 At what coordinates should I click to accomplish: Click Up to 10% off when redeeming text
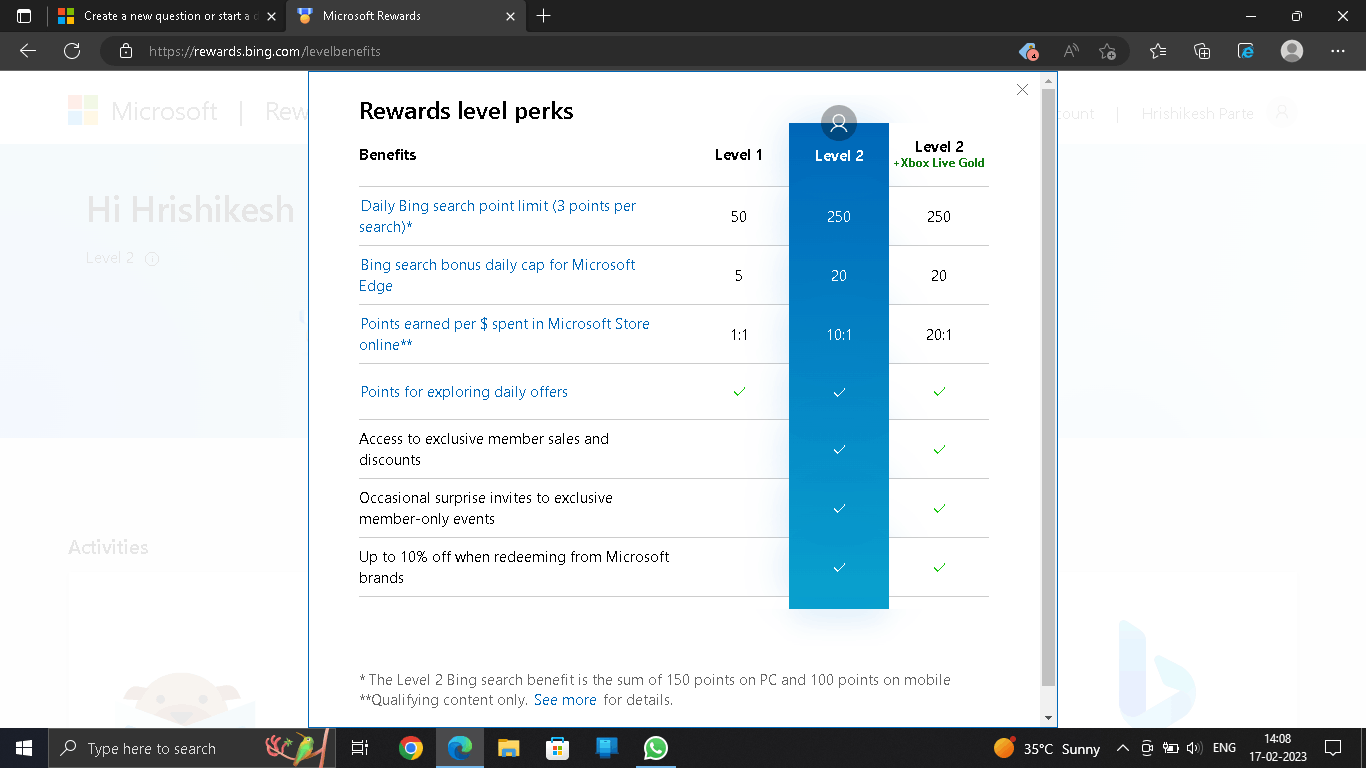514,567
